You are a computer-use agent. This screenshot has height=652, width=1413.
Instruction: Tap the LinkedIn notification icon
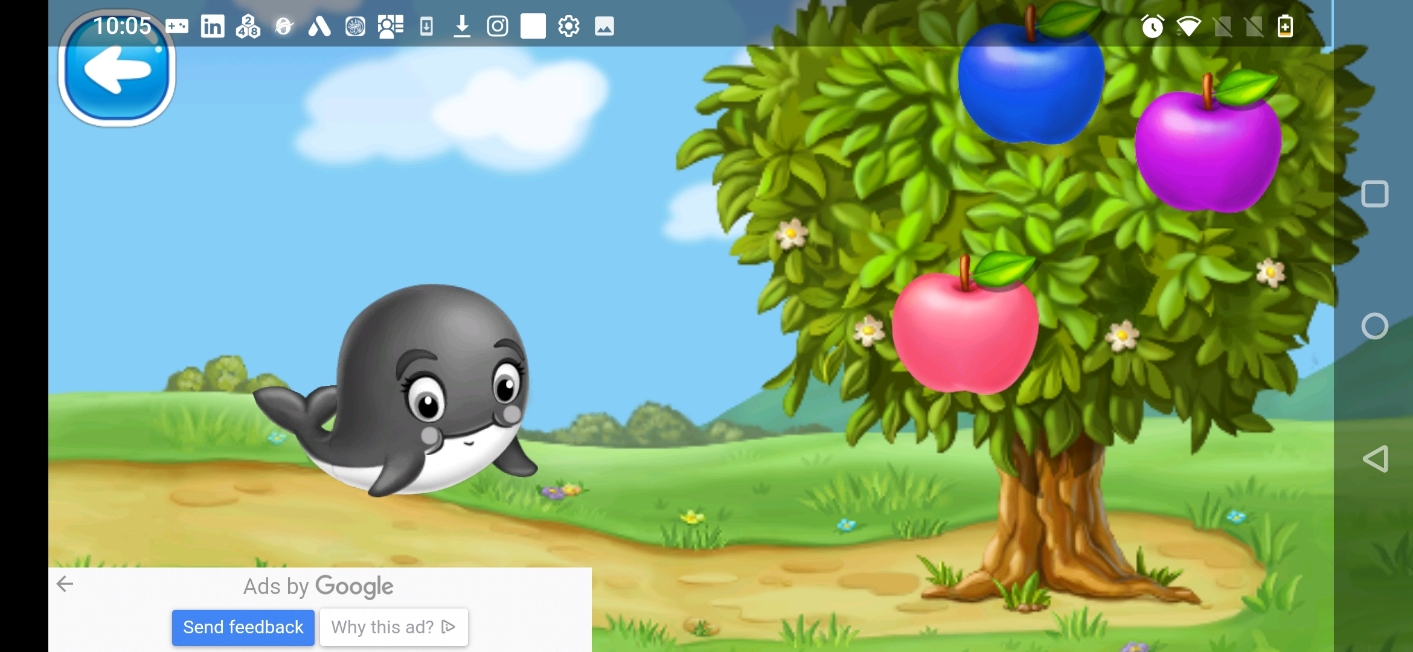[212, 27]
